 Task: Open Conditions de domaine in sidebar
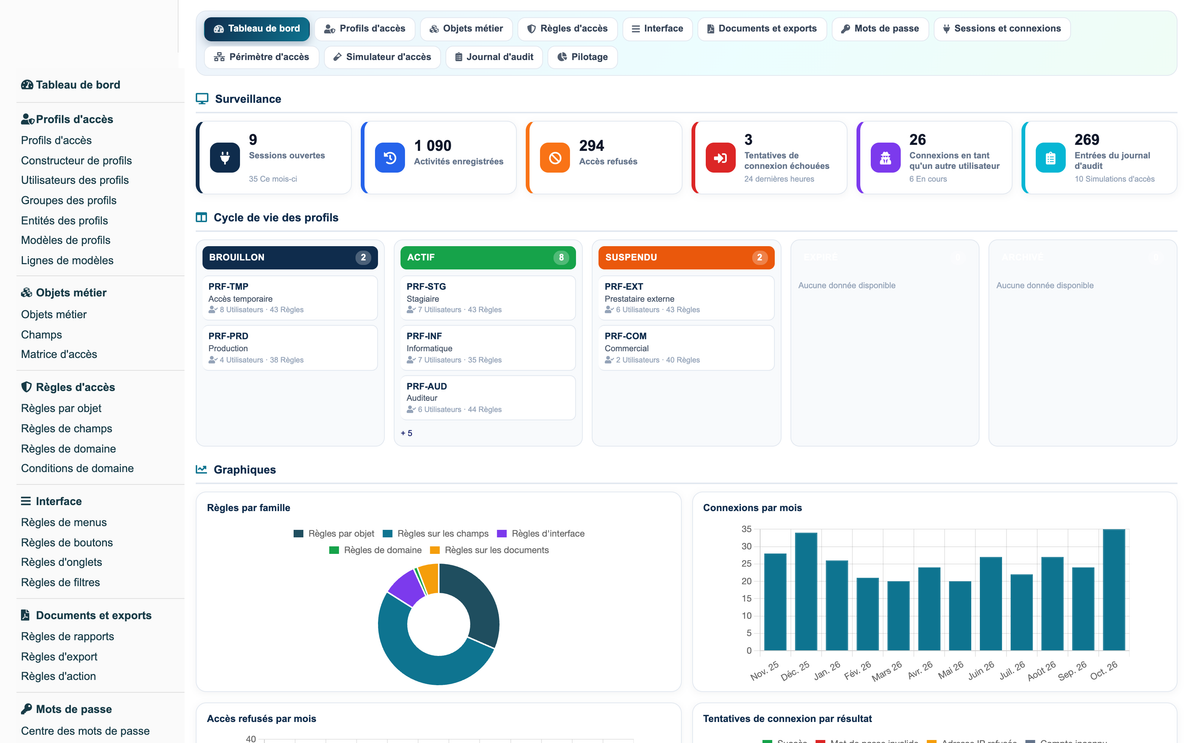77,469
